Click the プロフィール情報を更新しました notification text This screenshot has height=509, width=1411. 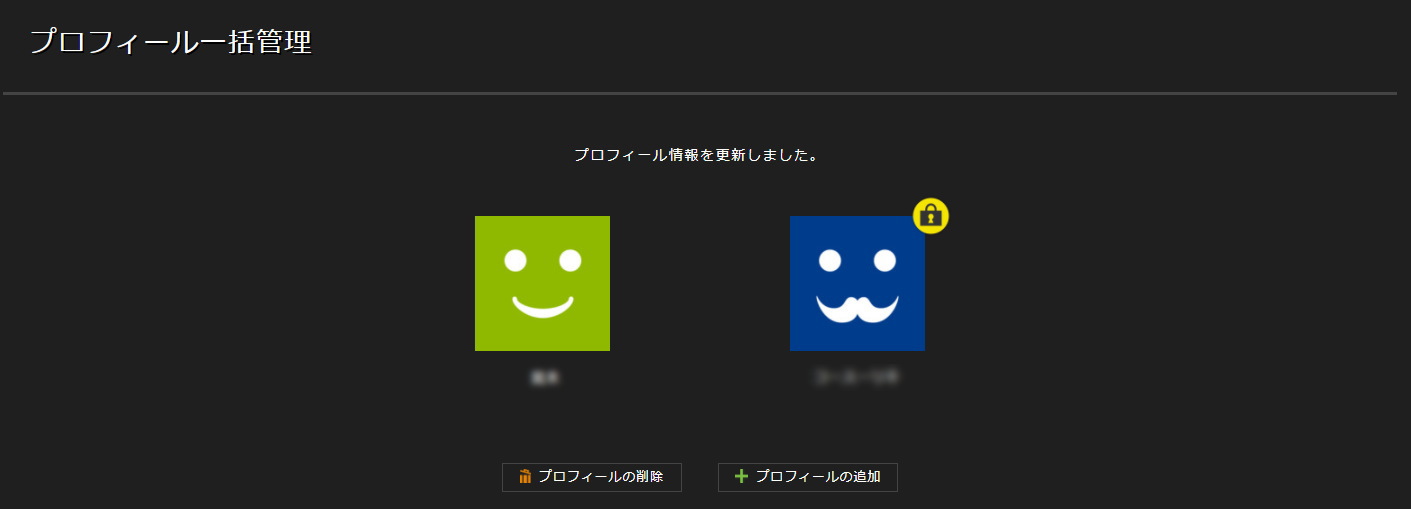[x=696, y=156]
